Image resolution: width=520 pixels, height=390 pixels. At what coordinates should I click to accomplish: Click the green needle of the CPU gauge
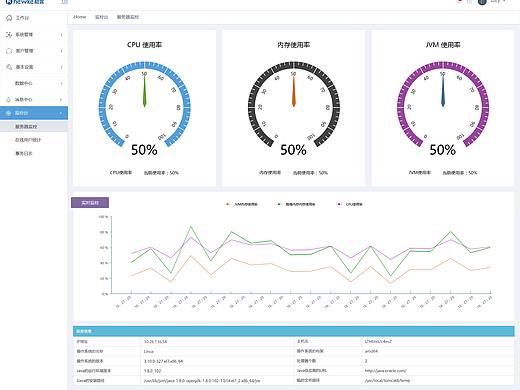coord(144,92)
